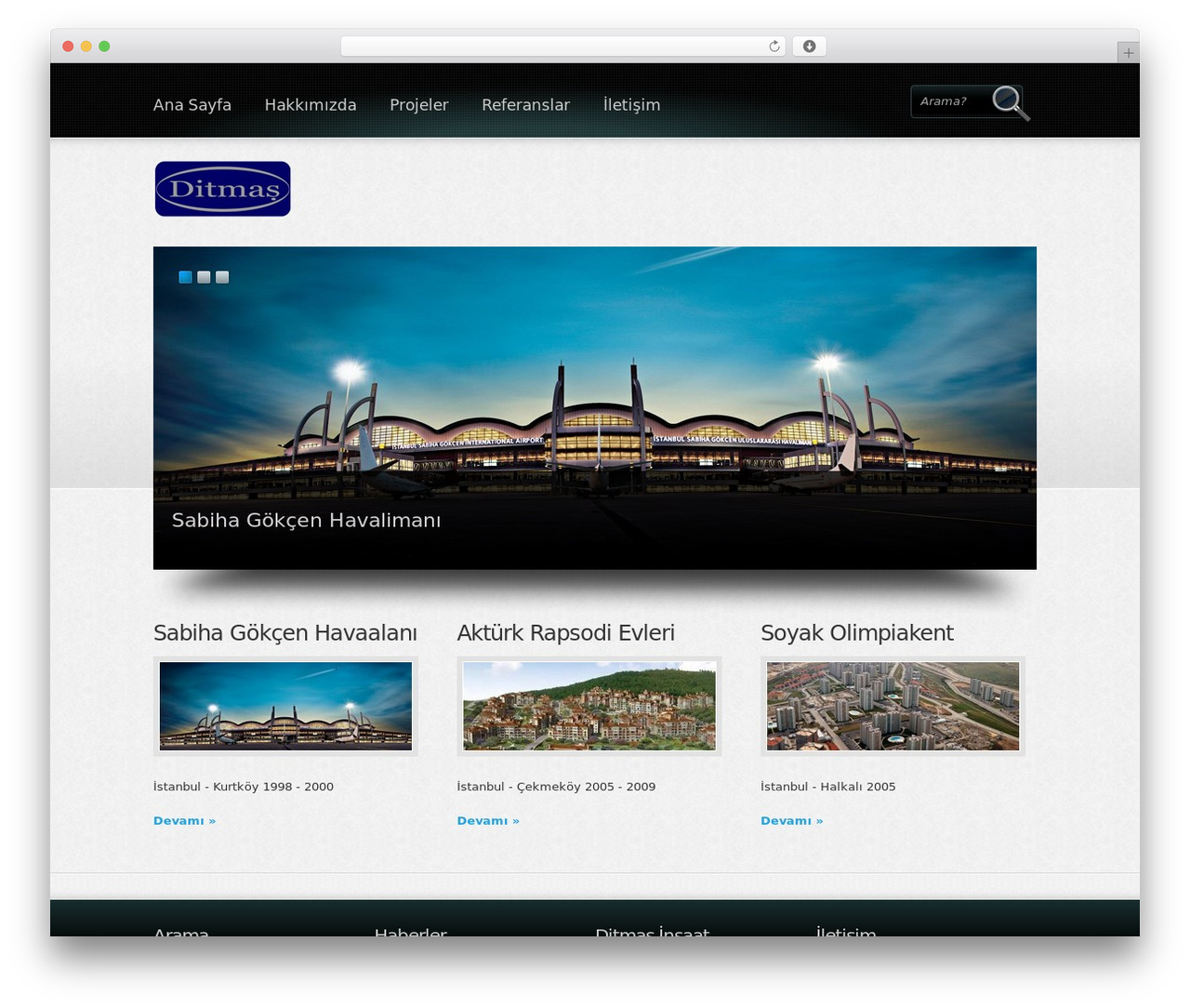Open the airport thumbnail image
This screenshot has width=1190, height=1008.
pos(285,706)
